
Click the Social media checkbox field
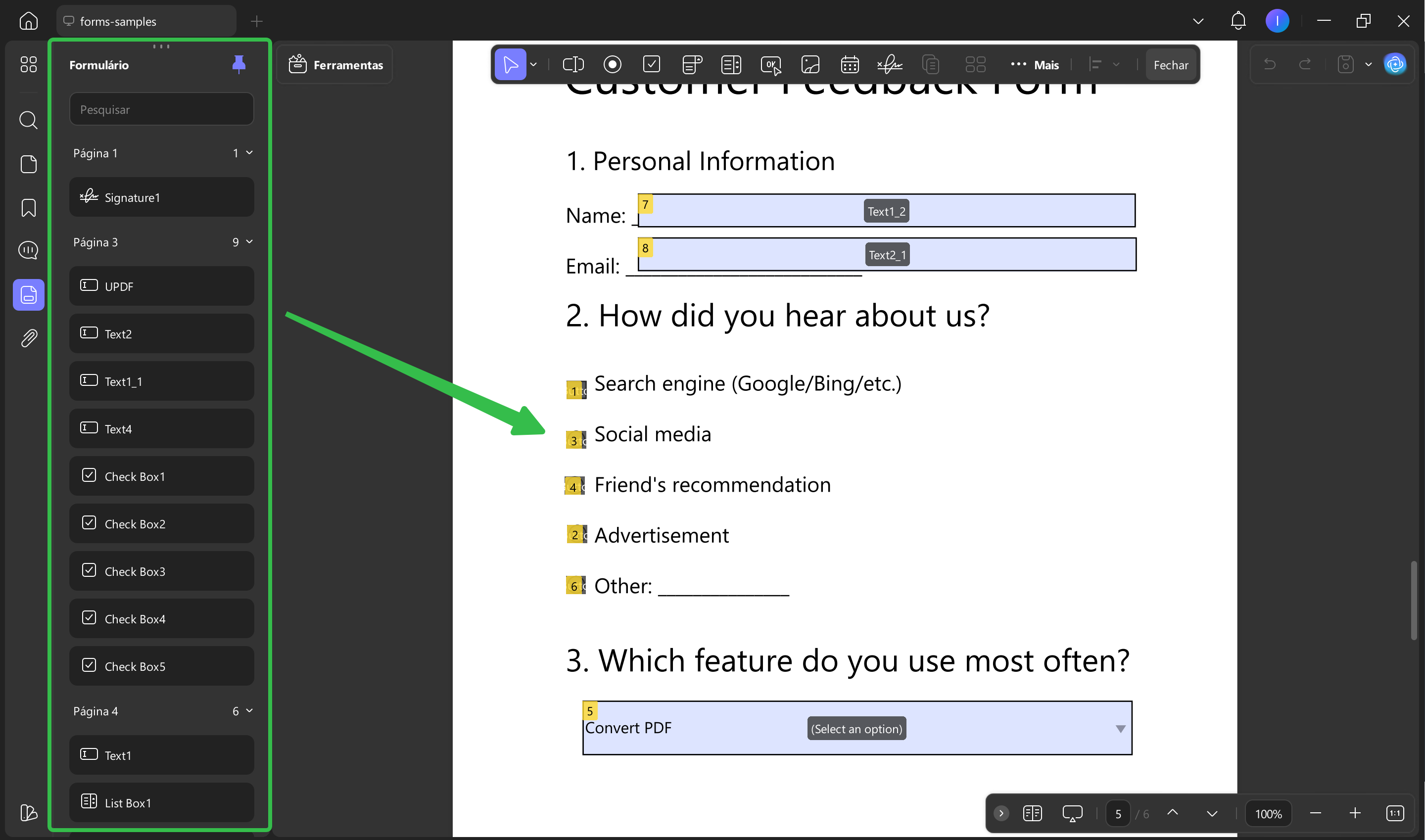point(575,440)
